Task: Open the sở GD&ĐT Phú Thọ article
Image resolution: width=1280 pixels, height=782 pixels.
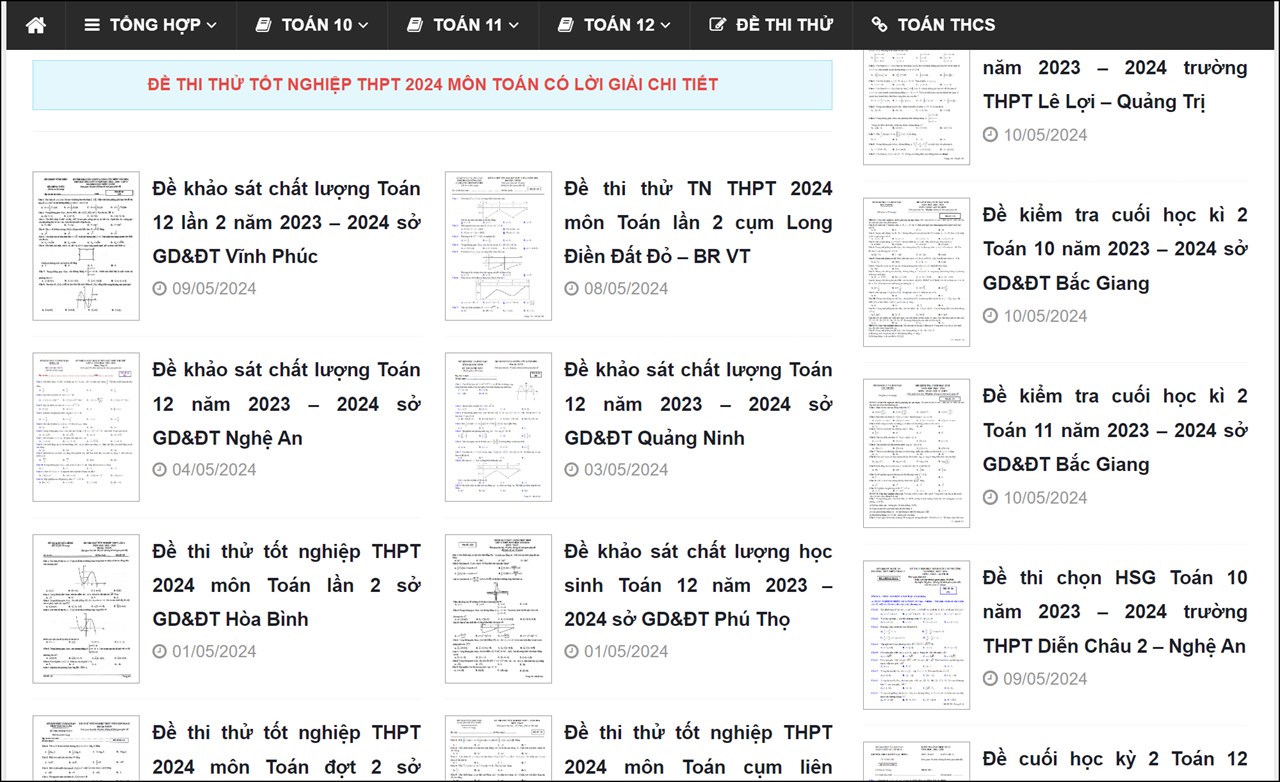Action: point(698,585)
